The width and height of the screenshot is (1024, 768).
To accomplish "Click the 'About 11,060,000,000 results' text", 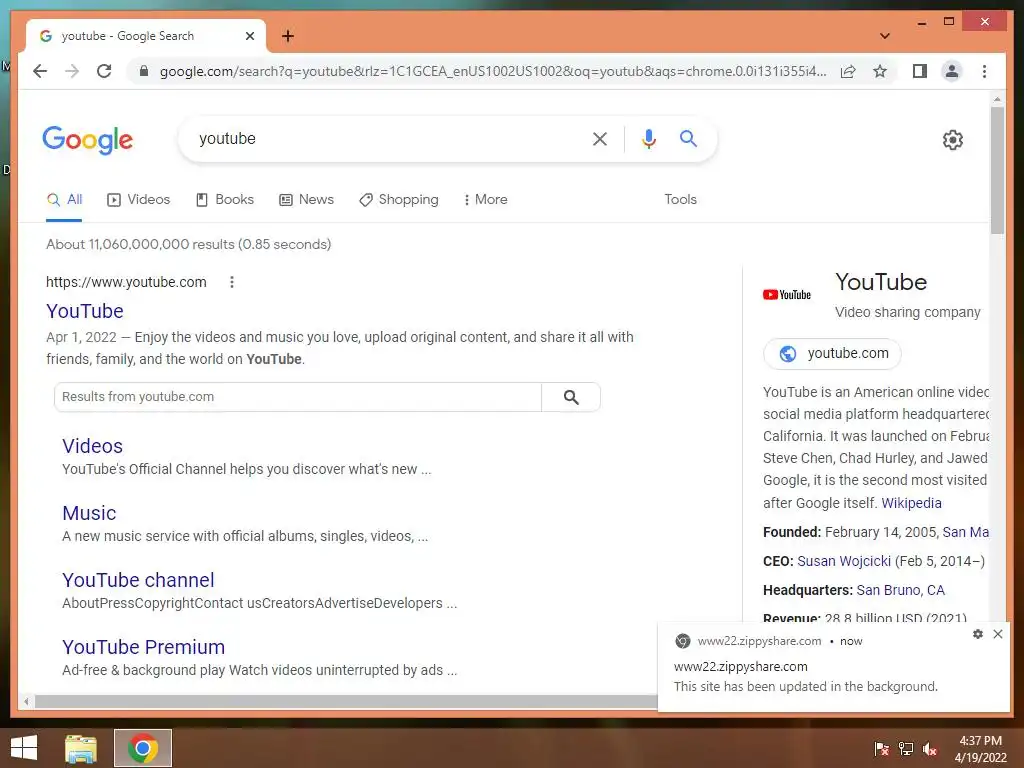I will [x=188, y=244].
